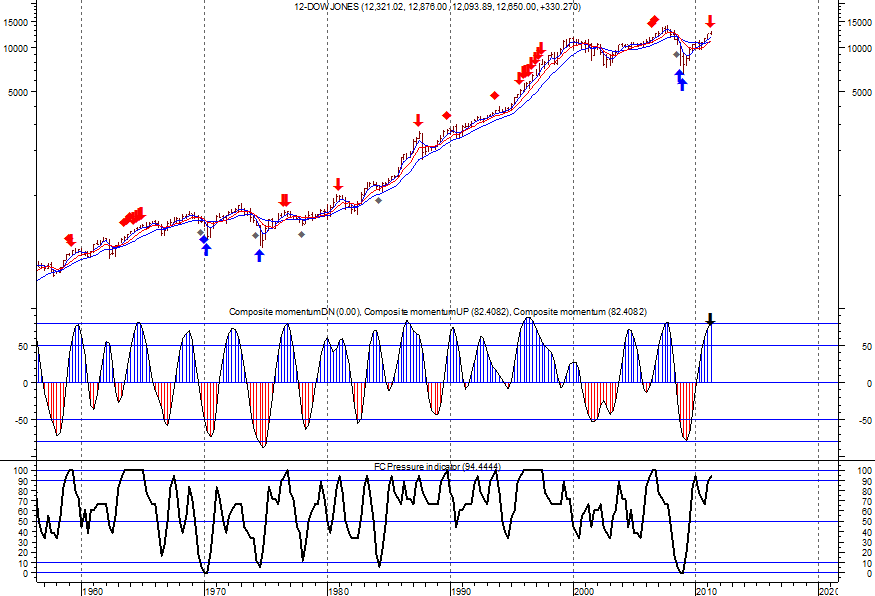Screen dimensions: 875x596
Task: Select 10 on the left pressure axis
Action: point(23,563)
